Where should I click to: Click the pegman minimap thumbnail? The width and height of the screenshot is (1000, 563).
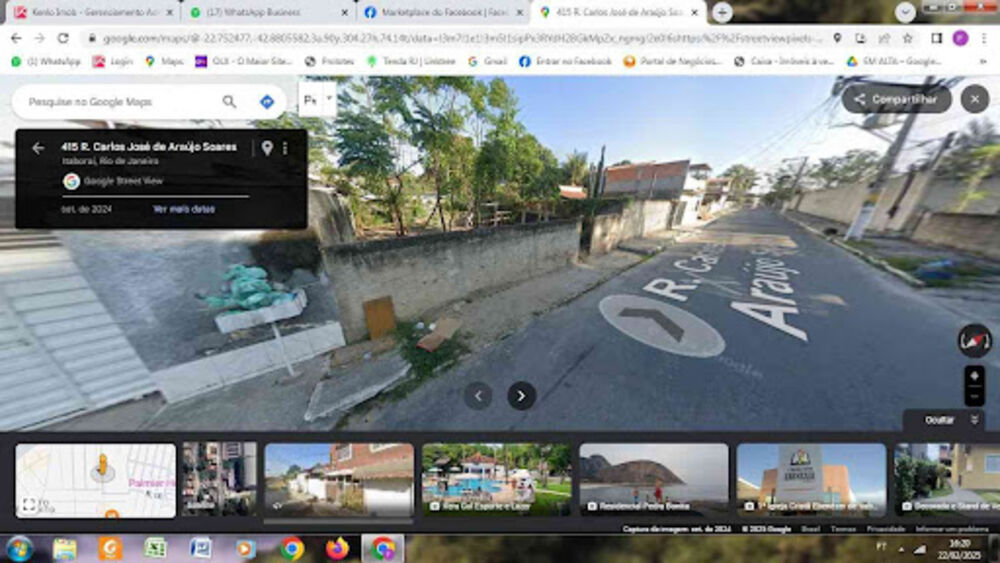[96, 481]
